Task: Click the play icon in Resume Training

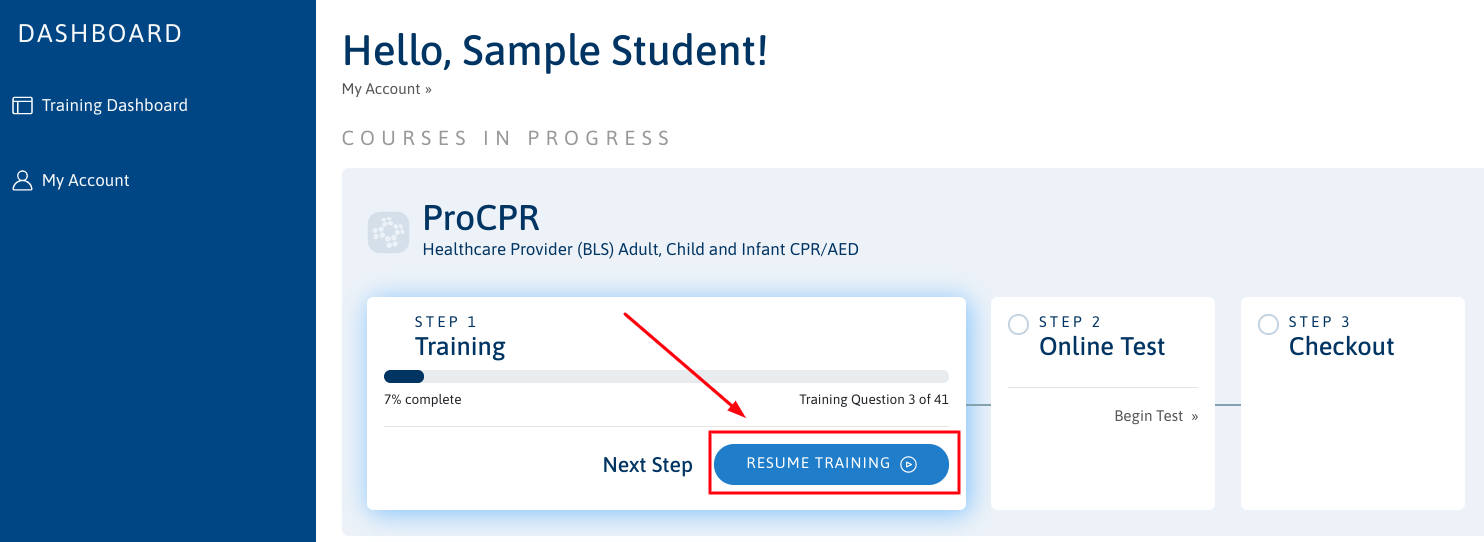Action: pyautogui.click(x=908, y=464)
